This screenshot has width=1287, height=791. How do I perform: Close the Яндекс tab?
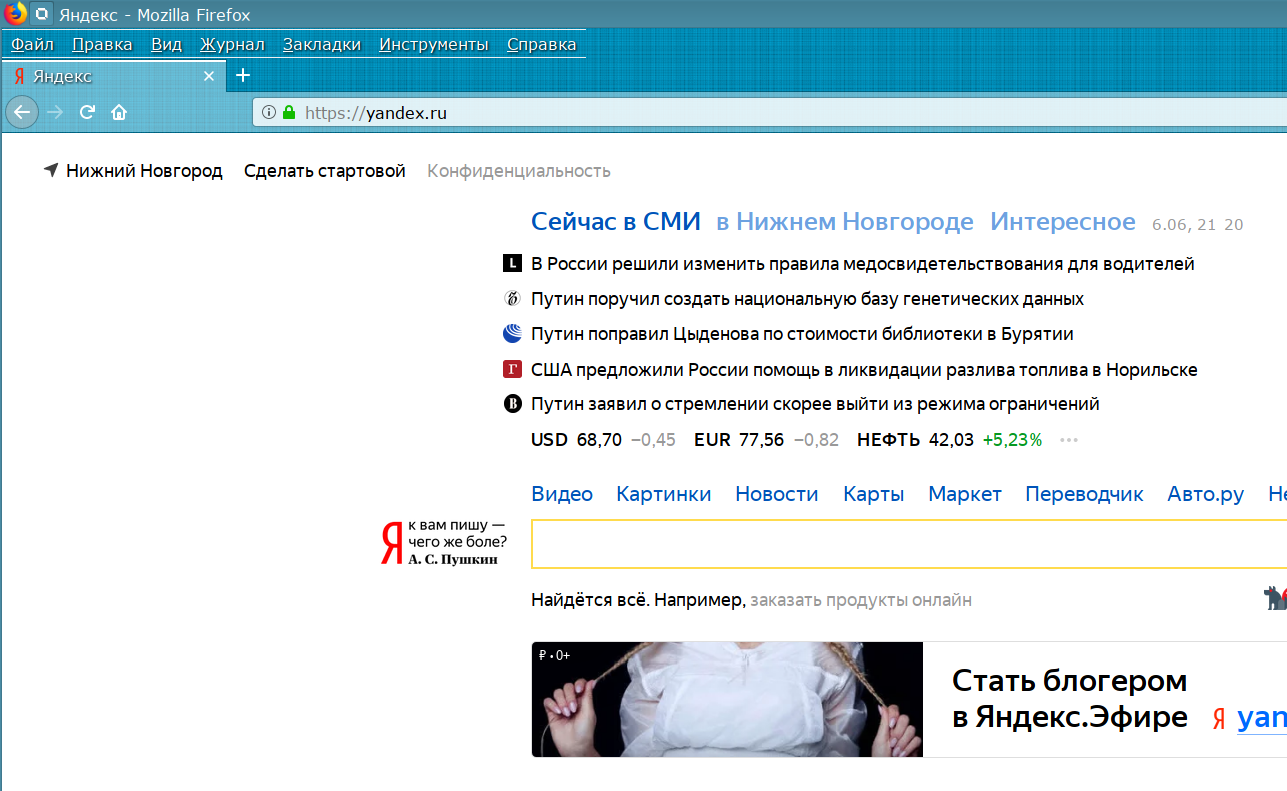[208, 76]
